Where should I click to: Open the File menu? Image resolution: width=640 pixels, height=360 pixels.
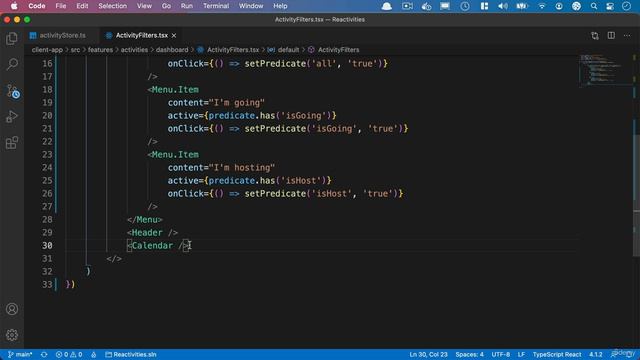click(x=61, y=6)
